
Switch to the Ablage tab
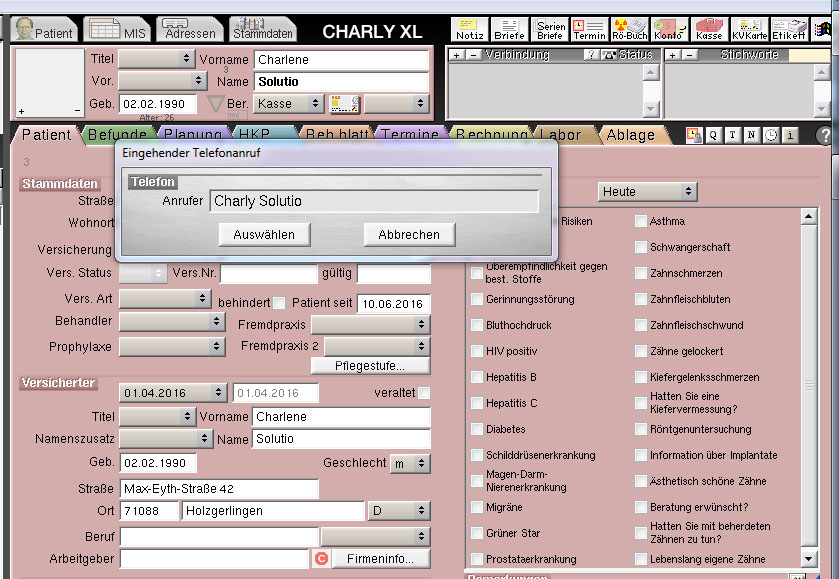click(x=630, y=135)
